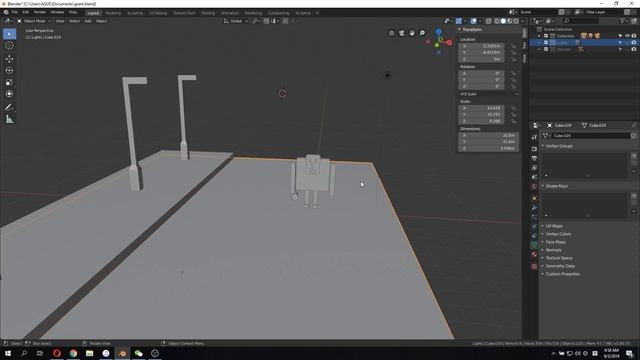
Task: Open the Render menu
Action: (x=40, y=12)
